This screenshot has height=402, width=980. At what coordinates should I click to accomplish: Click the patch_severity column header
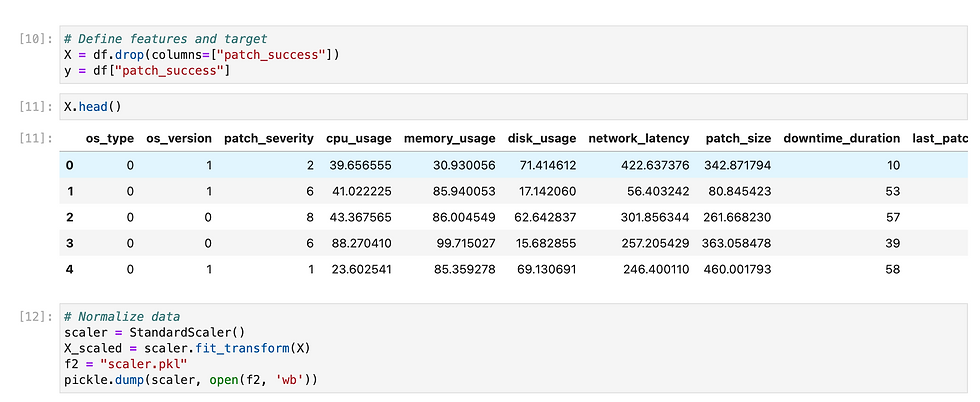pos(269,139)
